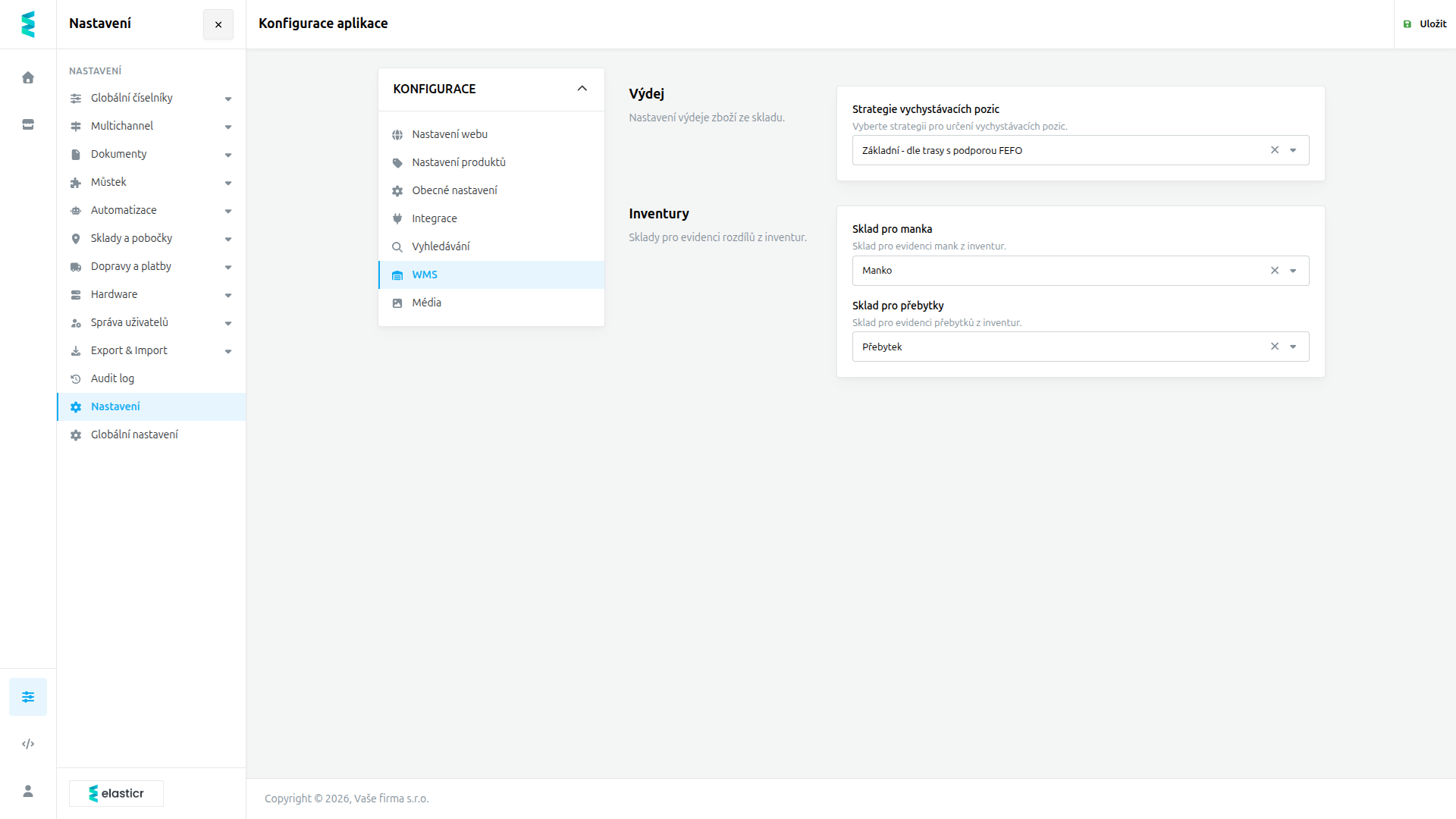Click the Audit log history icon

coord(76,379)
